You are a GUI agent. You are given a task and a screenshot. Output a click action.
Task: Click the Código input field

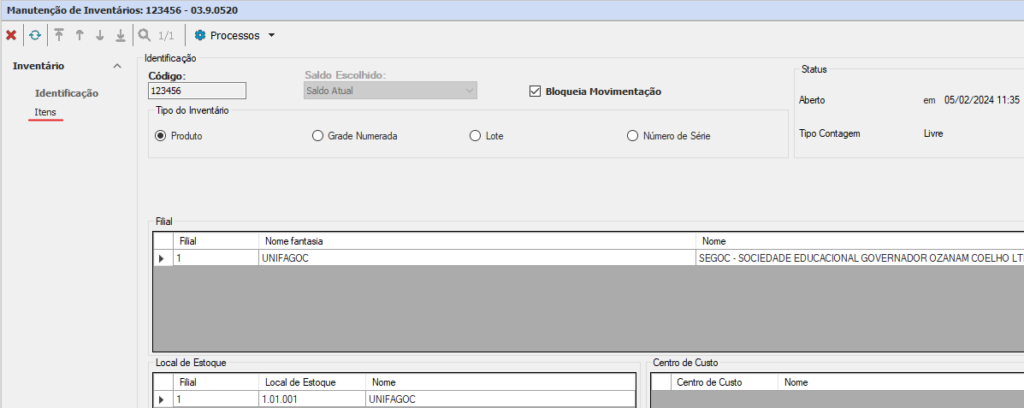point(197,92)
